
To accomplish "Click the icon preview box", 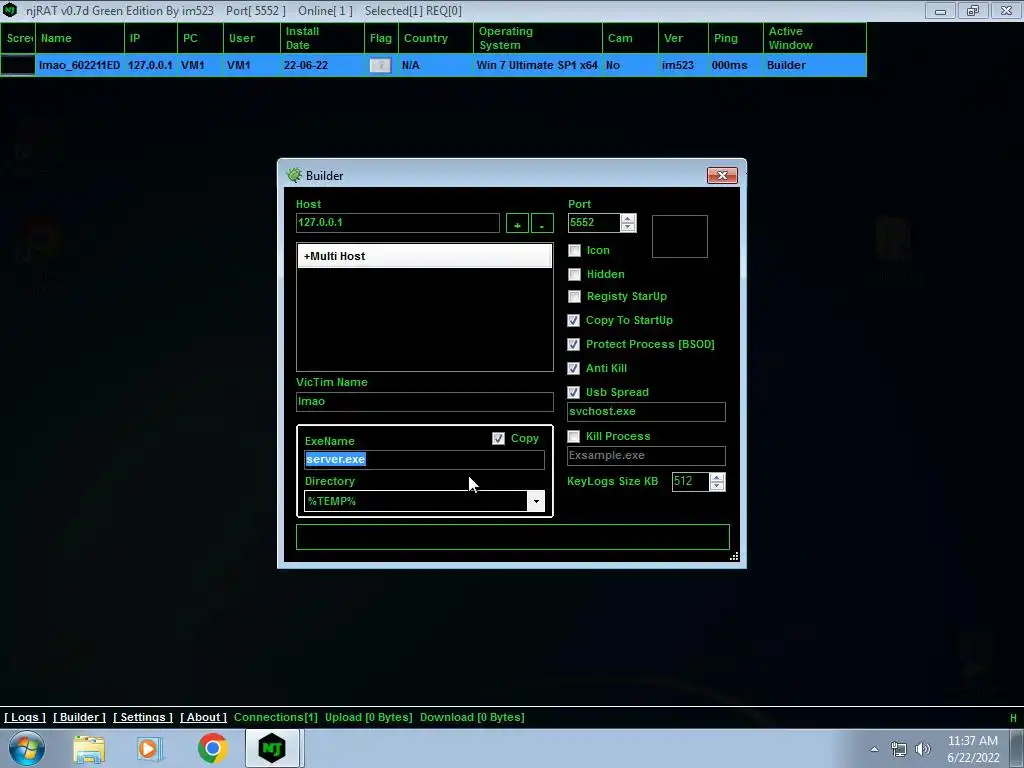I will pos(680,236).
